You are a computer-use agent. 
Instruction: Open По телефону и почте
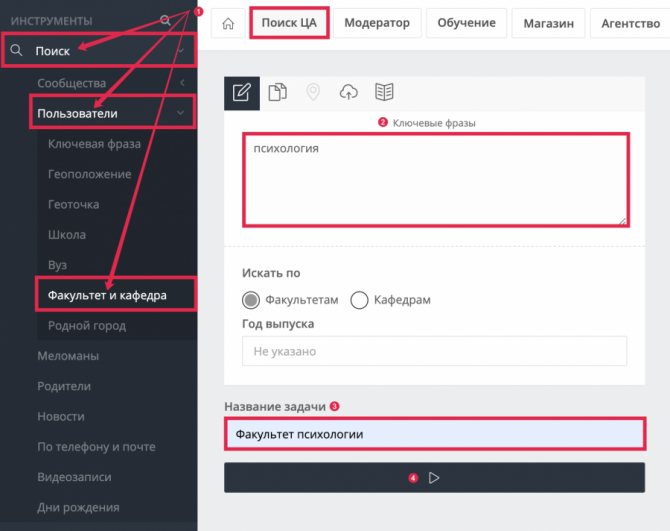coord(96,447)
